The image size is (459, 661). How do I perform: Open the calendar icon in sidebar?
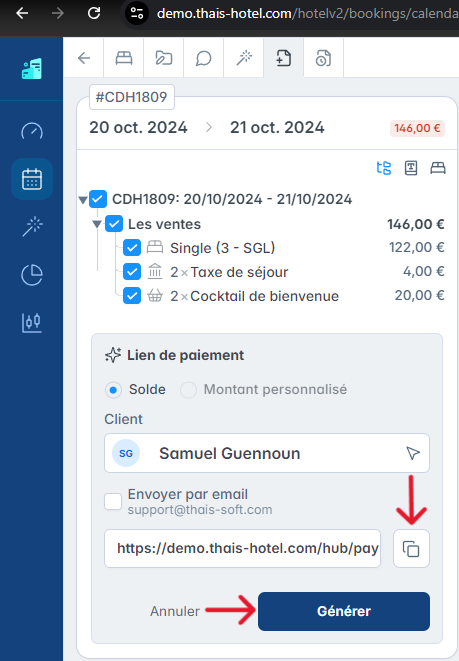(x=32, y=179)
